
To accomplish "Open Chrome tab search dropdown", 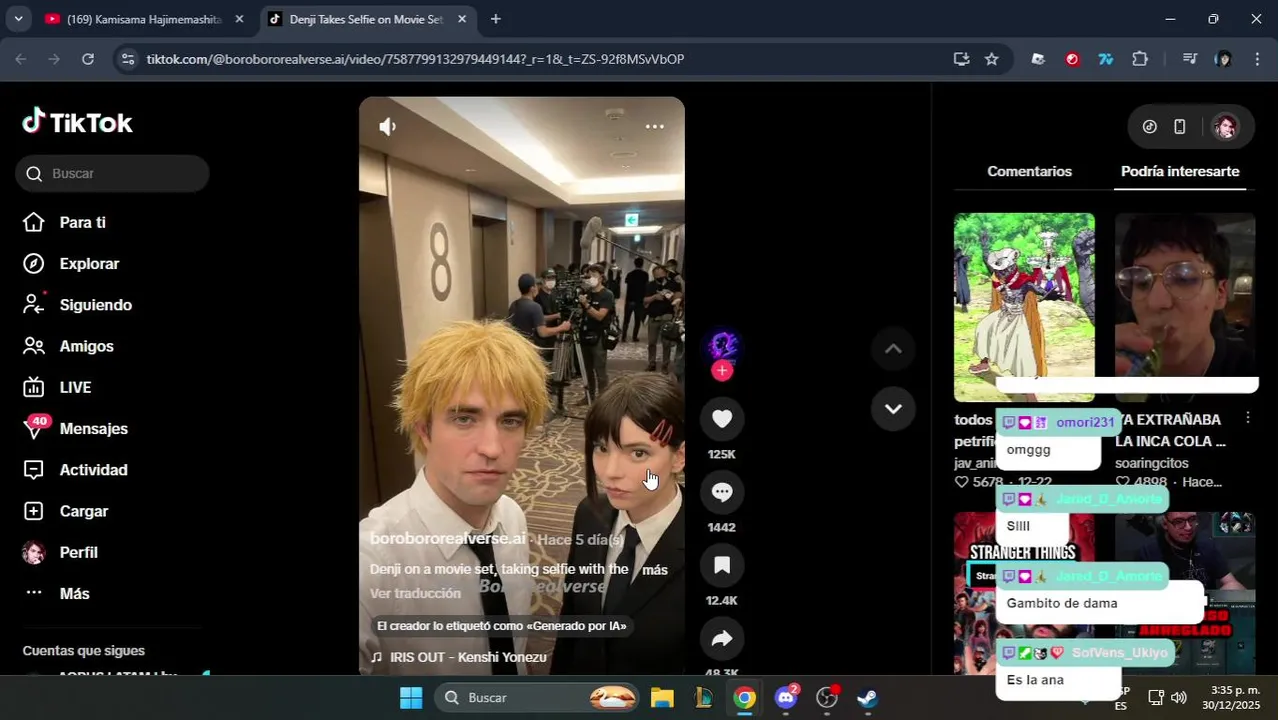I will (18, 19).
